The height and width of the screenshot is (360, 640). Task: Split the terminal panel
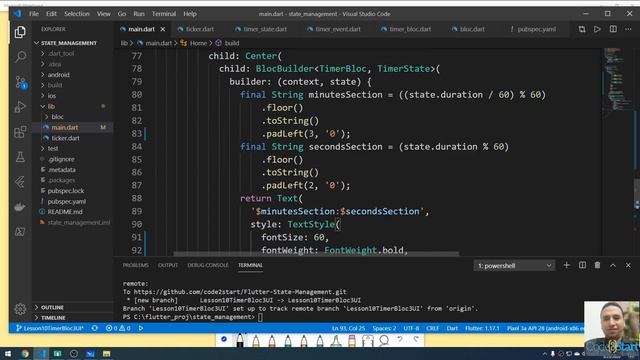pos(582,265)
